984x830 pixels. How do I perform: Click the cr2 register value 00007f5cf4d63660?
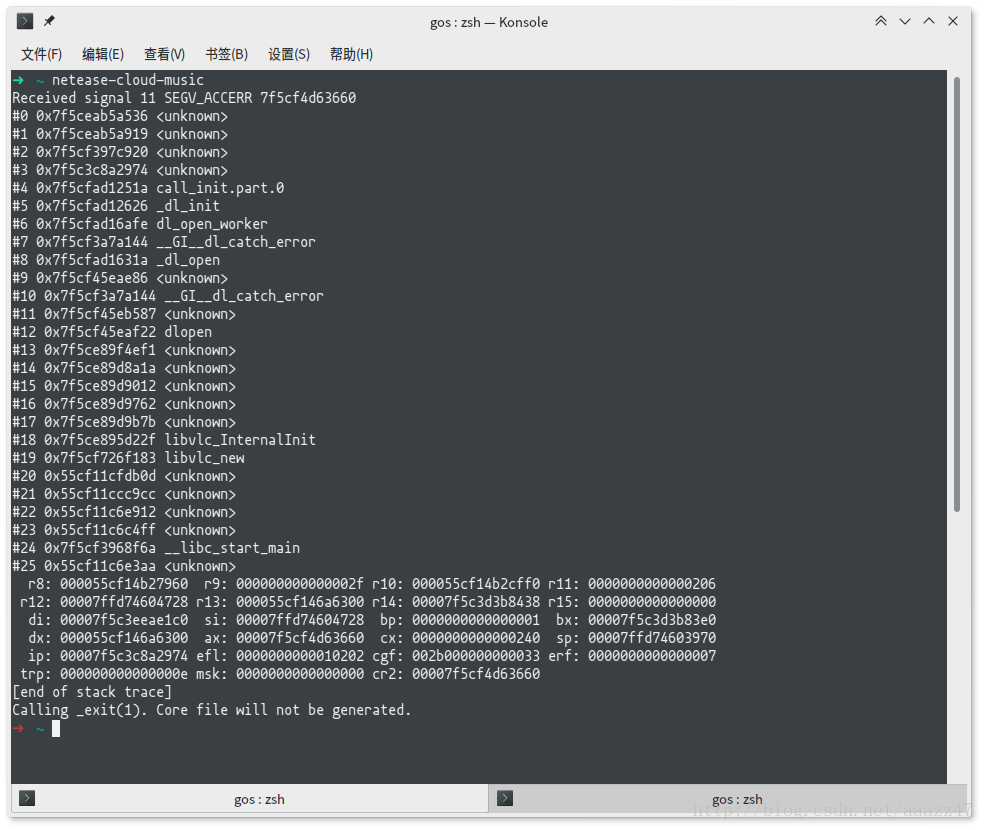click(476, 674)
